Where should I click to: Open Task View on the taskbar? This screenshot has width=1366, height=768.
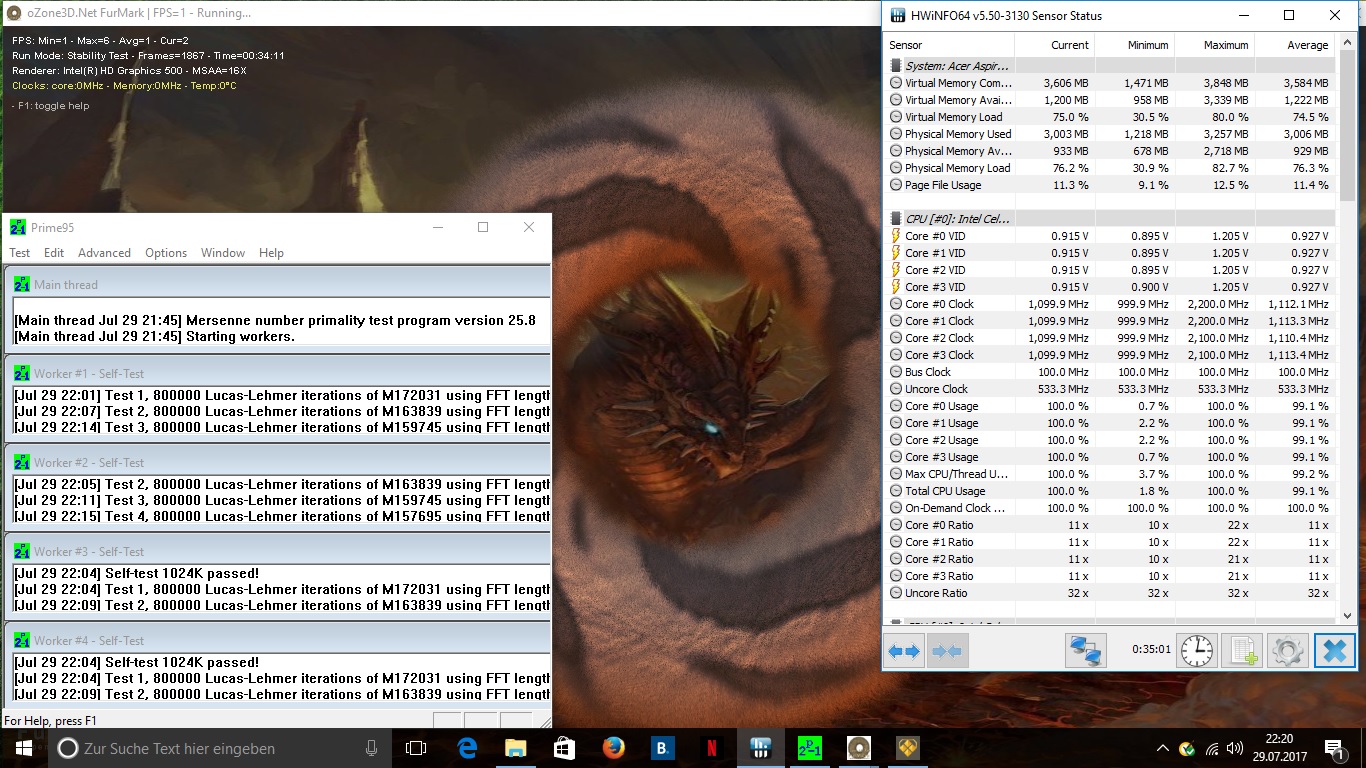click(x=416, y=748)
